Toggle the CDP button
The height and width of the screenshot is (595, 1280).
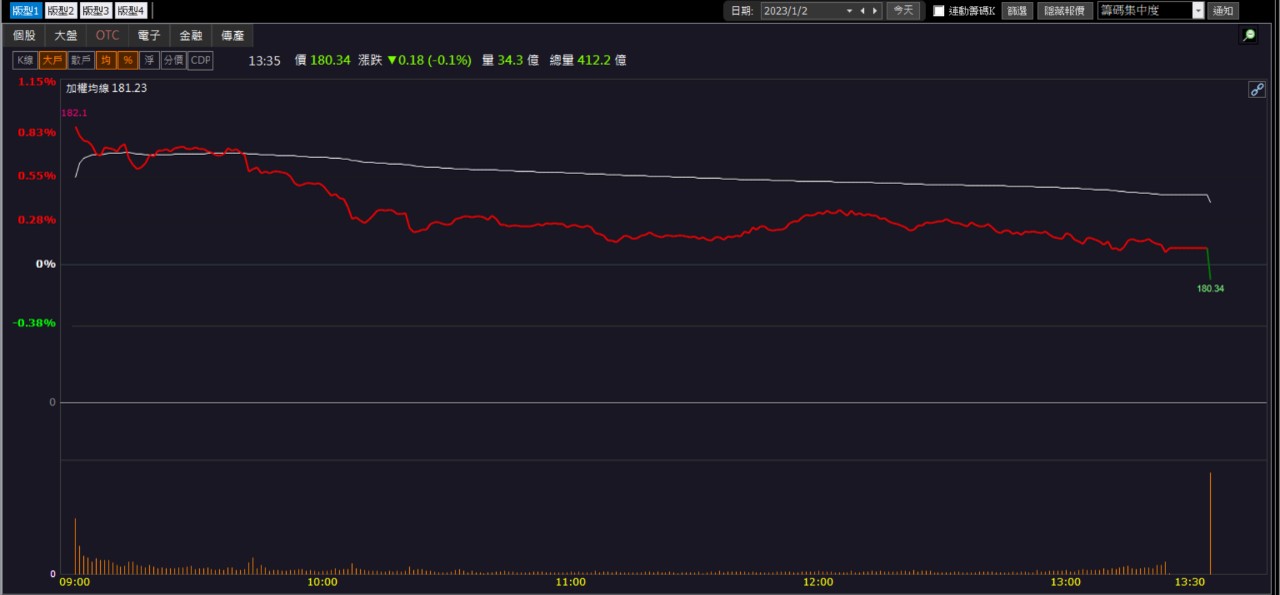click(201, 60)
